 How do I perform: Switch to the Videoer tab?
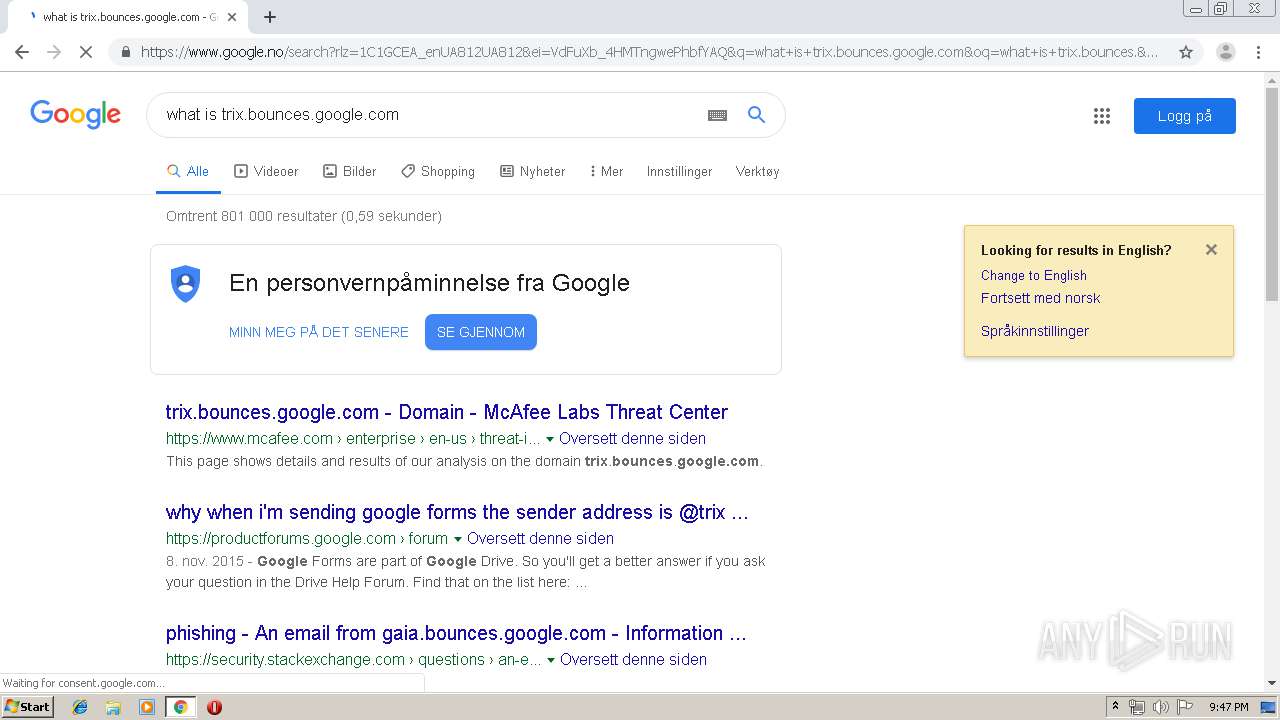[266, 171]
